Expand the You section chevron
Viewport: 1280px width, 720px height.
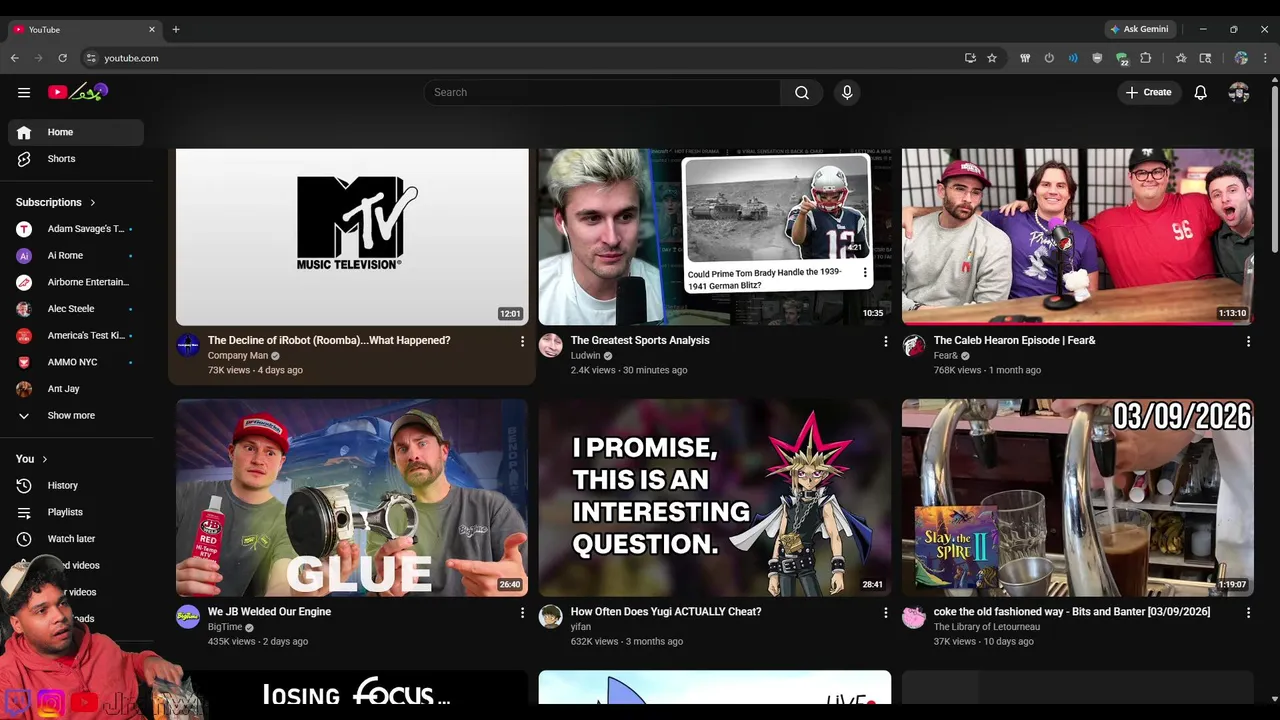point(44,459)
